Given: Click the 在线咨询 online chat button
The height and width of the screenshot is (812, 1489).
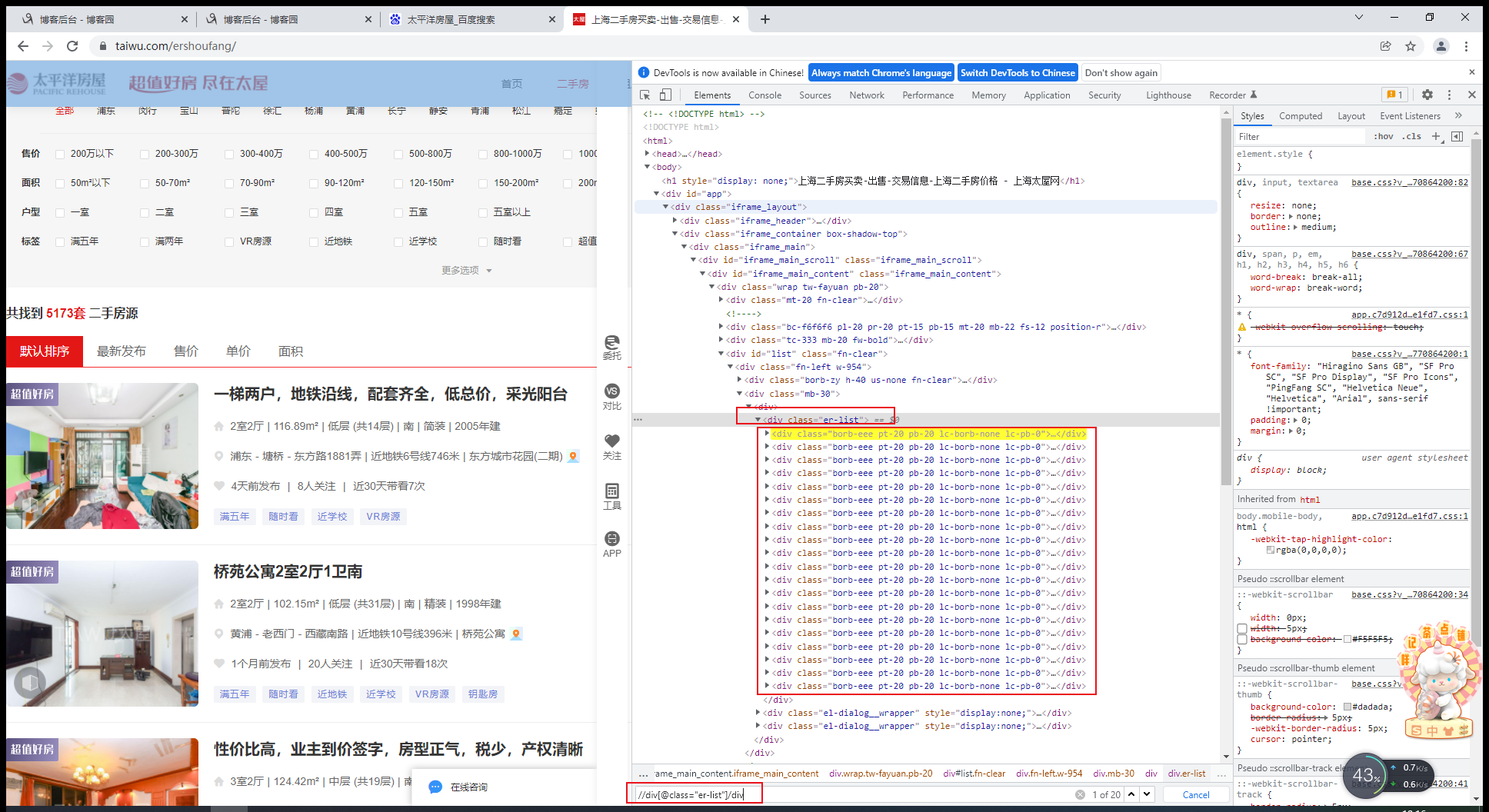Looking at the screenshot, I should click(458, 787).
